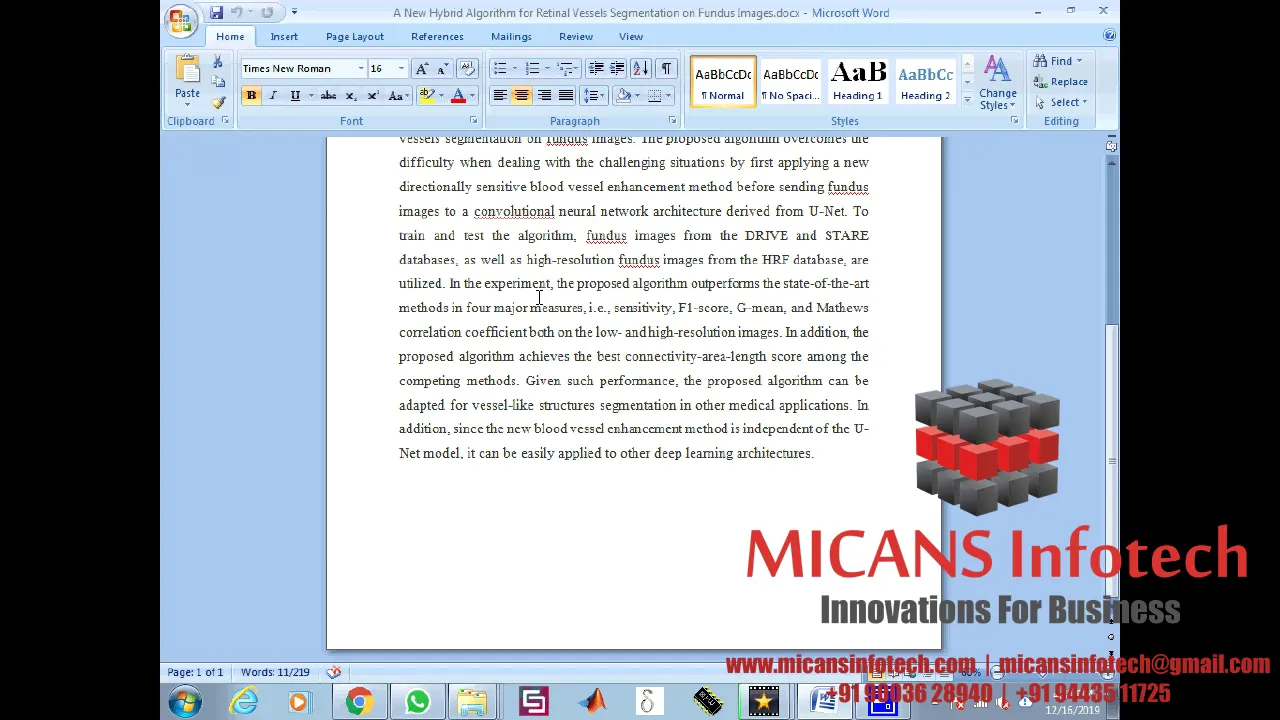The width and height of the screenshot is (1280, 720).
Task: Switch to the Page Layout tab
Action: [x=355, y=36]
